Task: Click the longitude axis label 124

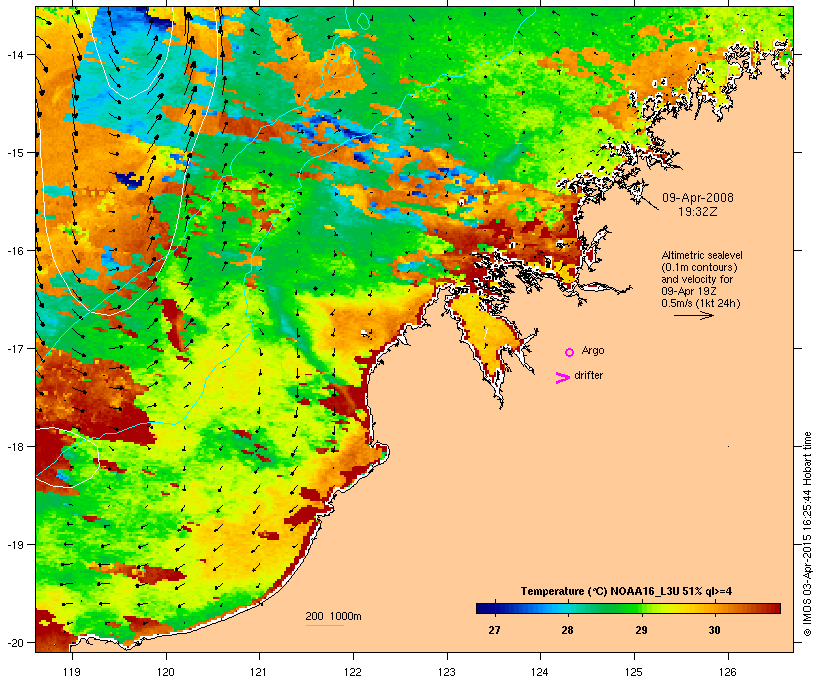Action: 540,672
